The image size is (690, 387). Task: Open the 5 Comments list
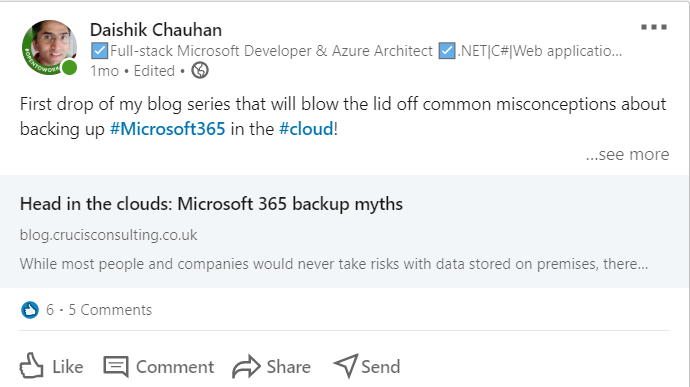[110, 310]
